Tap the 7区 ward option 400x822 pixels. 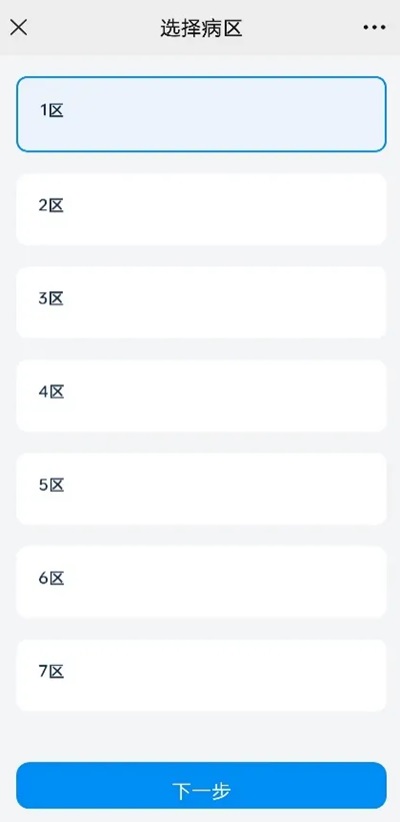point(201,675)
